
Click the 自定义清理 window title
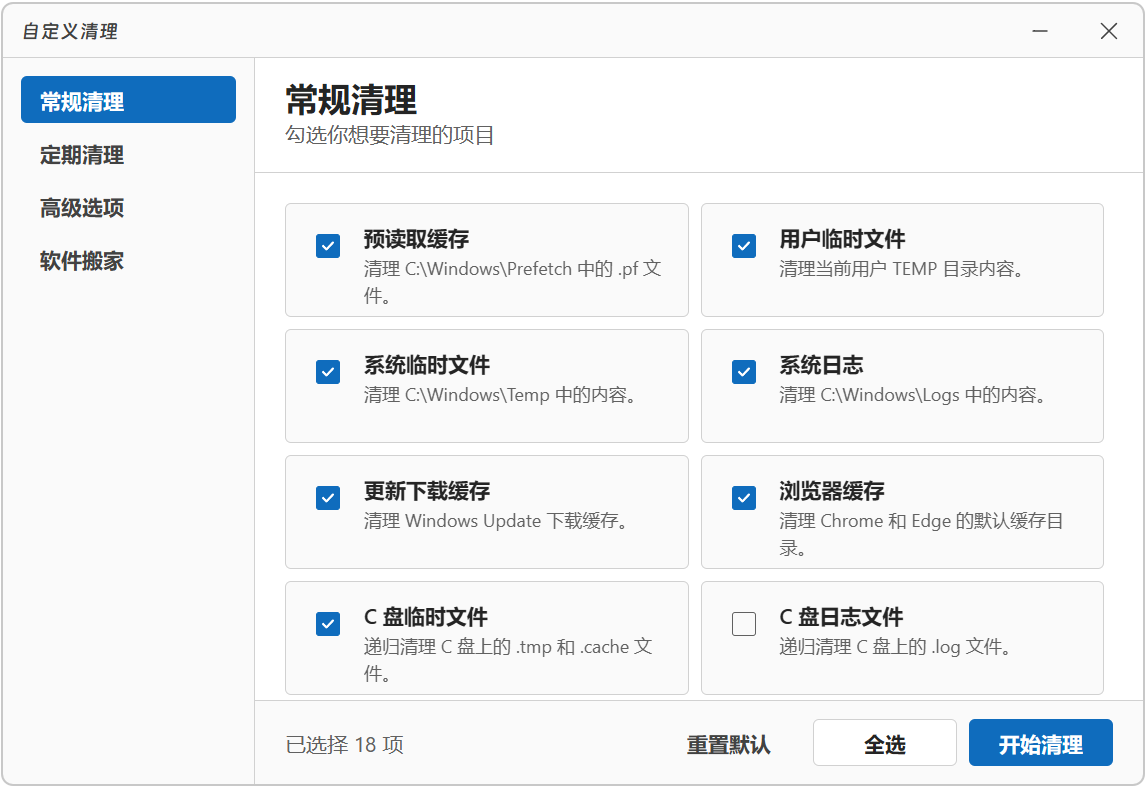[x=70, y=31]
